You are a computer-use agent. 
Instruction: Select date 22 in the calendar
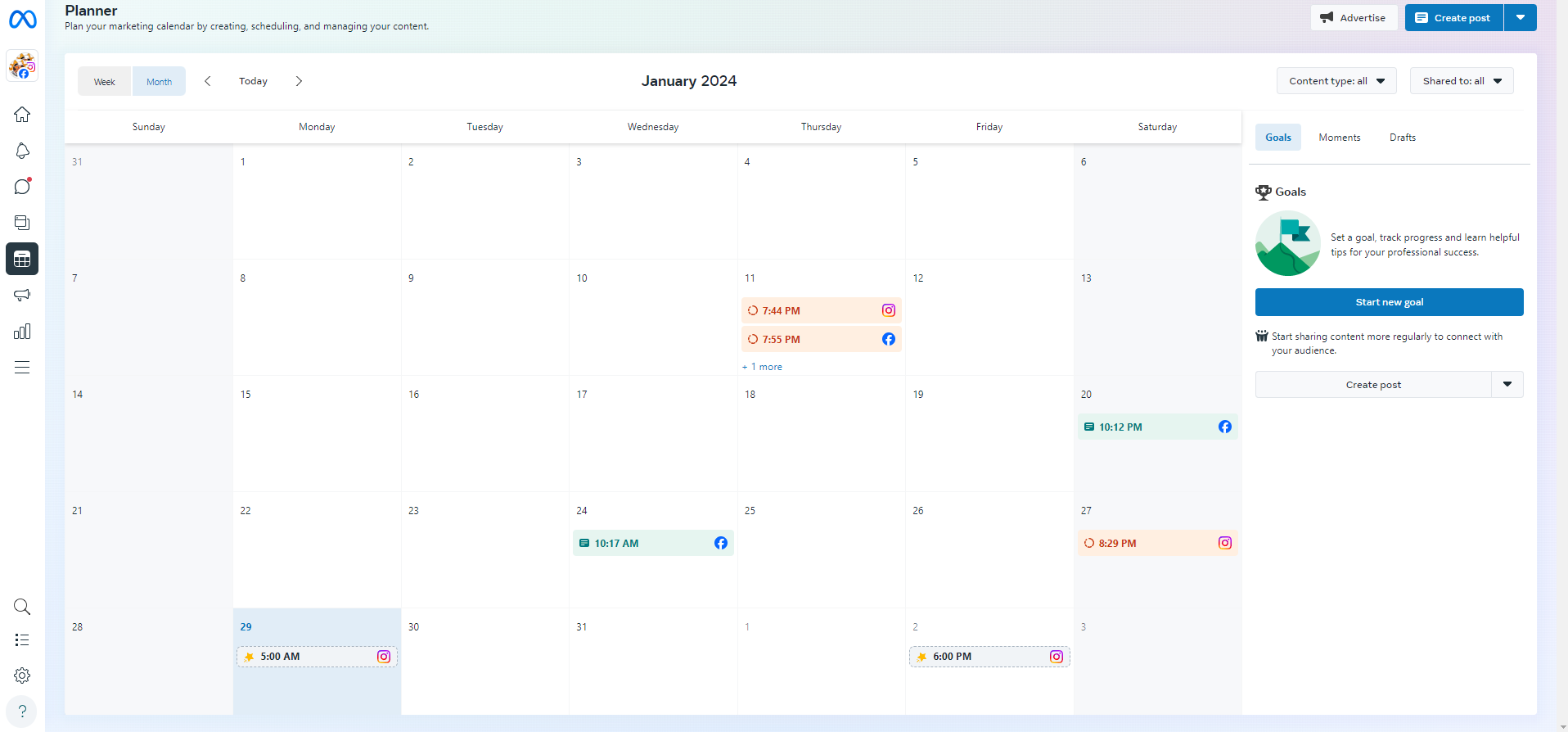pyautogui.click(x=246, y=511)
